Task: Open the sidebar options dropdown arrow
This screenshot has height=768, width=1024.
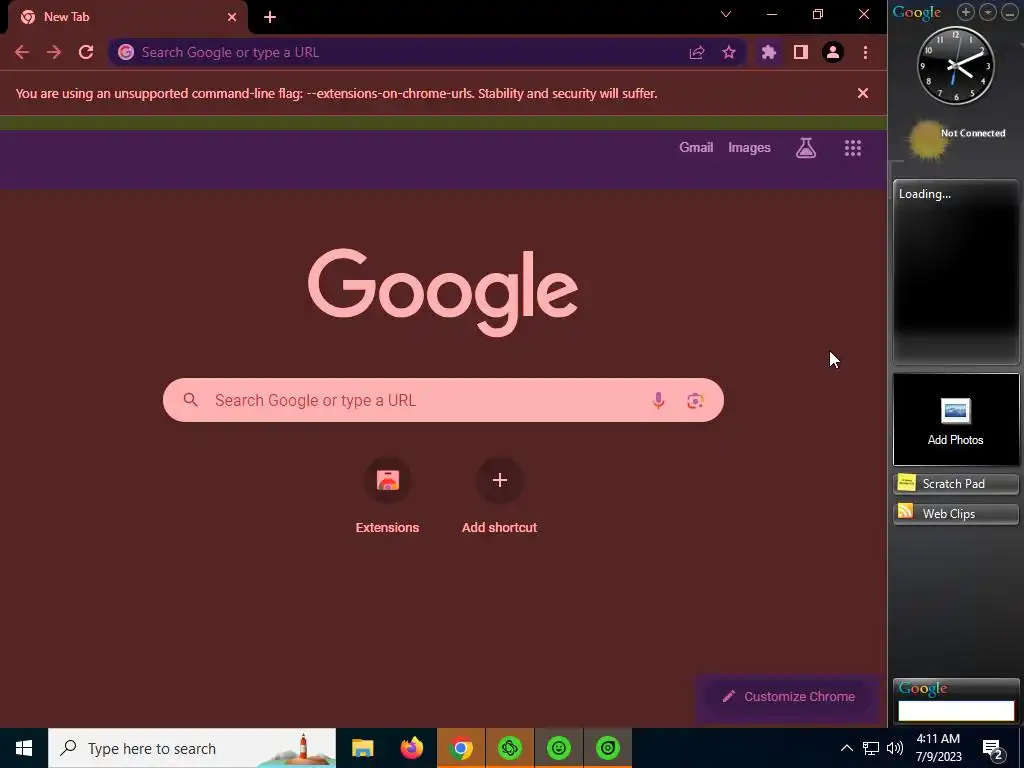Action: coord(987,12)
